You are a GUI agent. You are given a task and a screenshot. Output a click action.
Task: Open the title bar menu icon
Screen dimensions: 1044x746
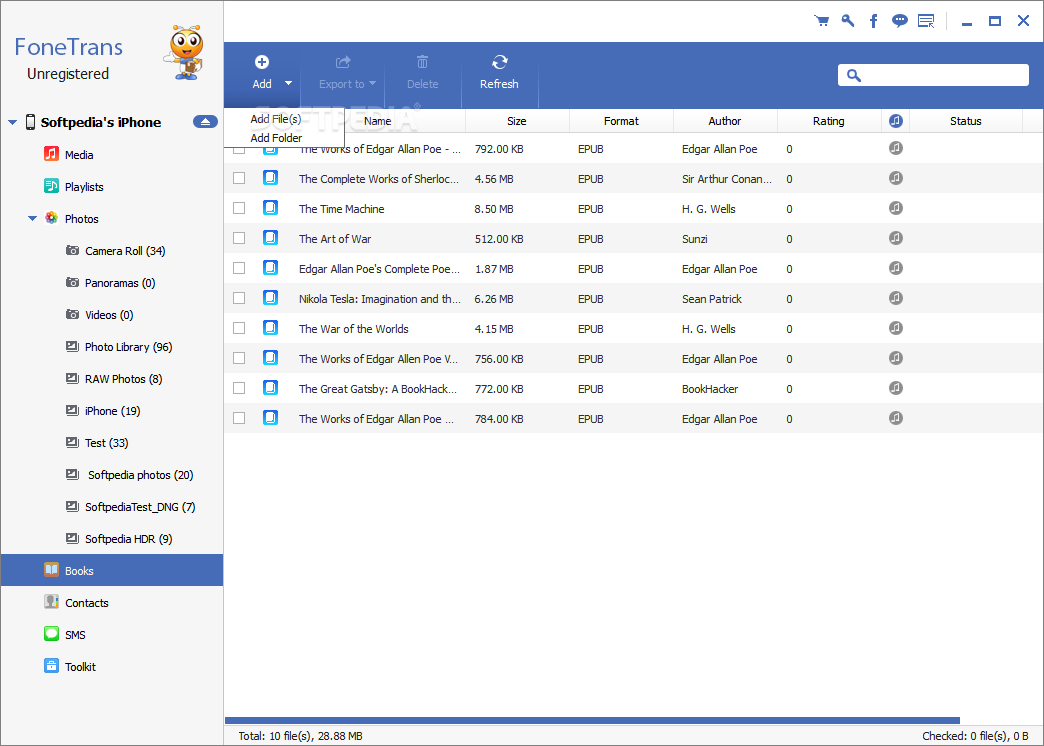point(926,21)
